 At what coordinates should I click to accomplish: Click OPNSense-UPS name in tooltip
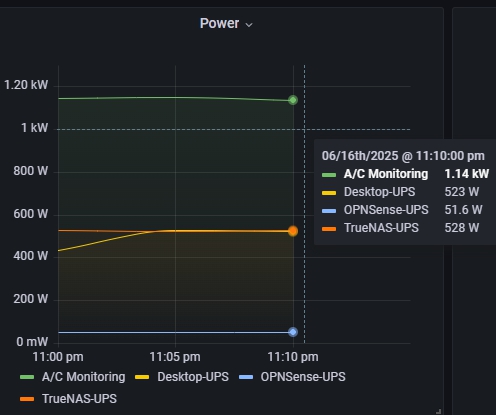click(x=386, y=210)
